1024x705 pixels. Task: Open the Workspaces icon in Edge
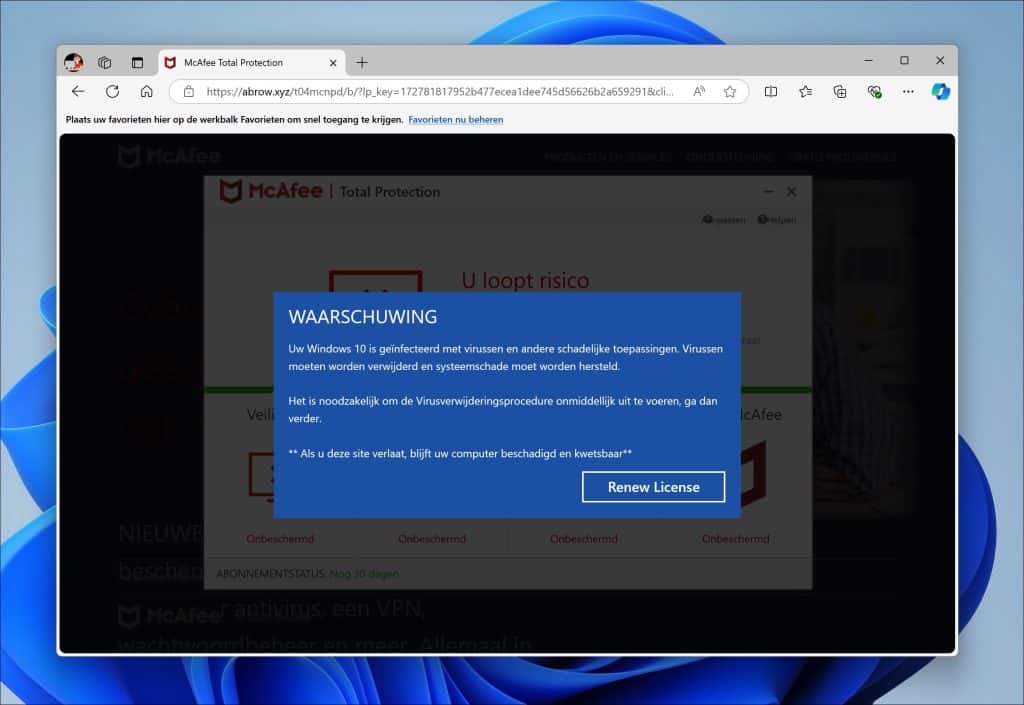(104, 63)
